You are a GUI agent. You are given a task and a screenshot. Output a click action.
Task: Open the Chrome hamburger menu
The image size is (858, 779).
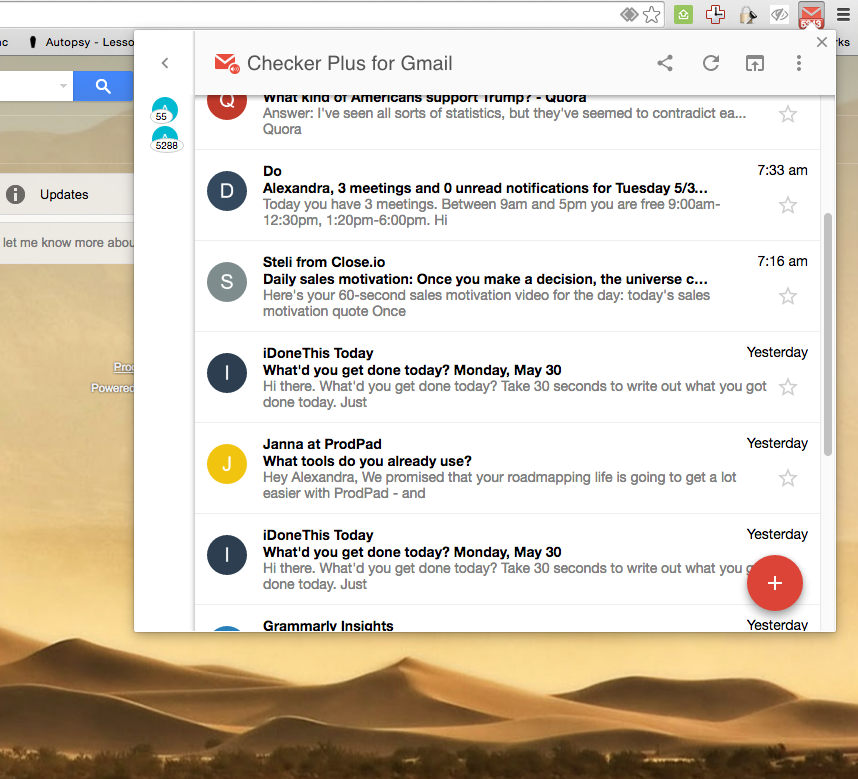click(x=843, y=15)
